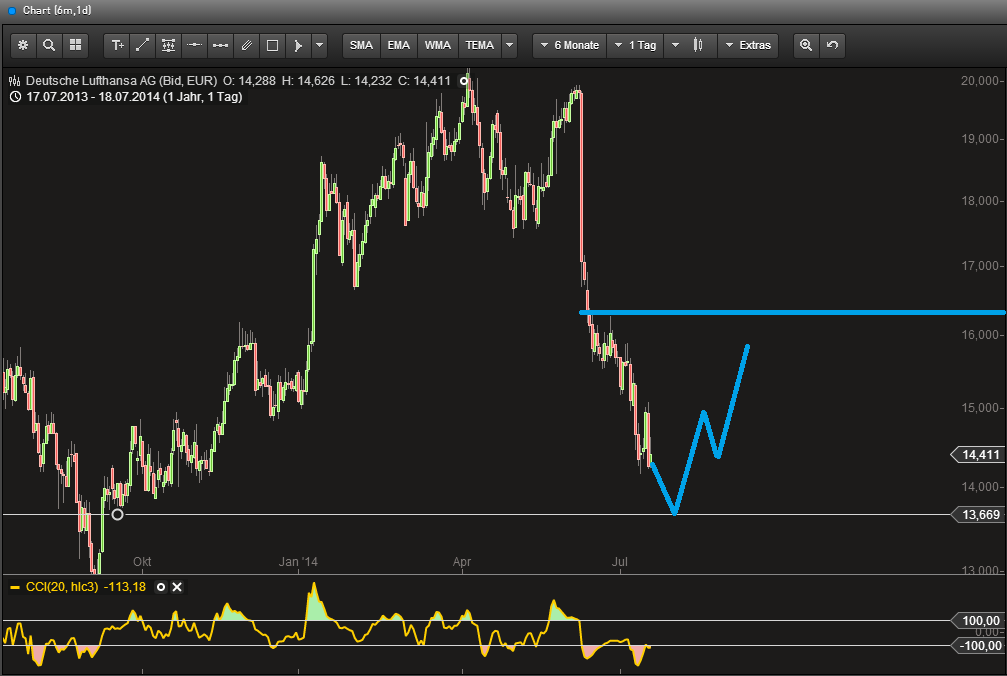Image resolution: width=1007 pixels, height=676 pixels.
Task: Remove the CCI indicator with X
Action: [x=177, y=587]
